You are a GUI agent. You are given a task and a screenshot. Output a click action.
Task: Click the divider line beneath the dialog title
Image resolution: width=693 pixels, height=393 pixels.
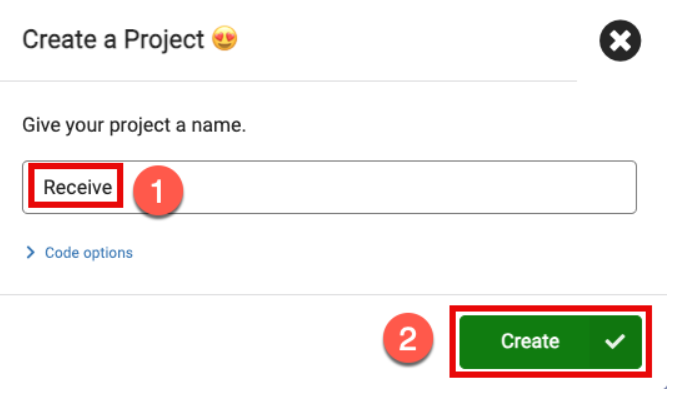tap(288, 81)
